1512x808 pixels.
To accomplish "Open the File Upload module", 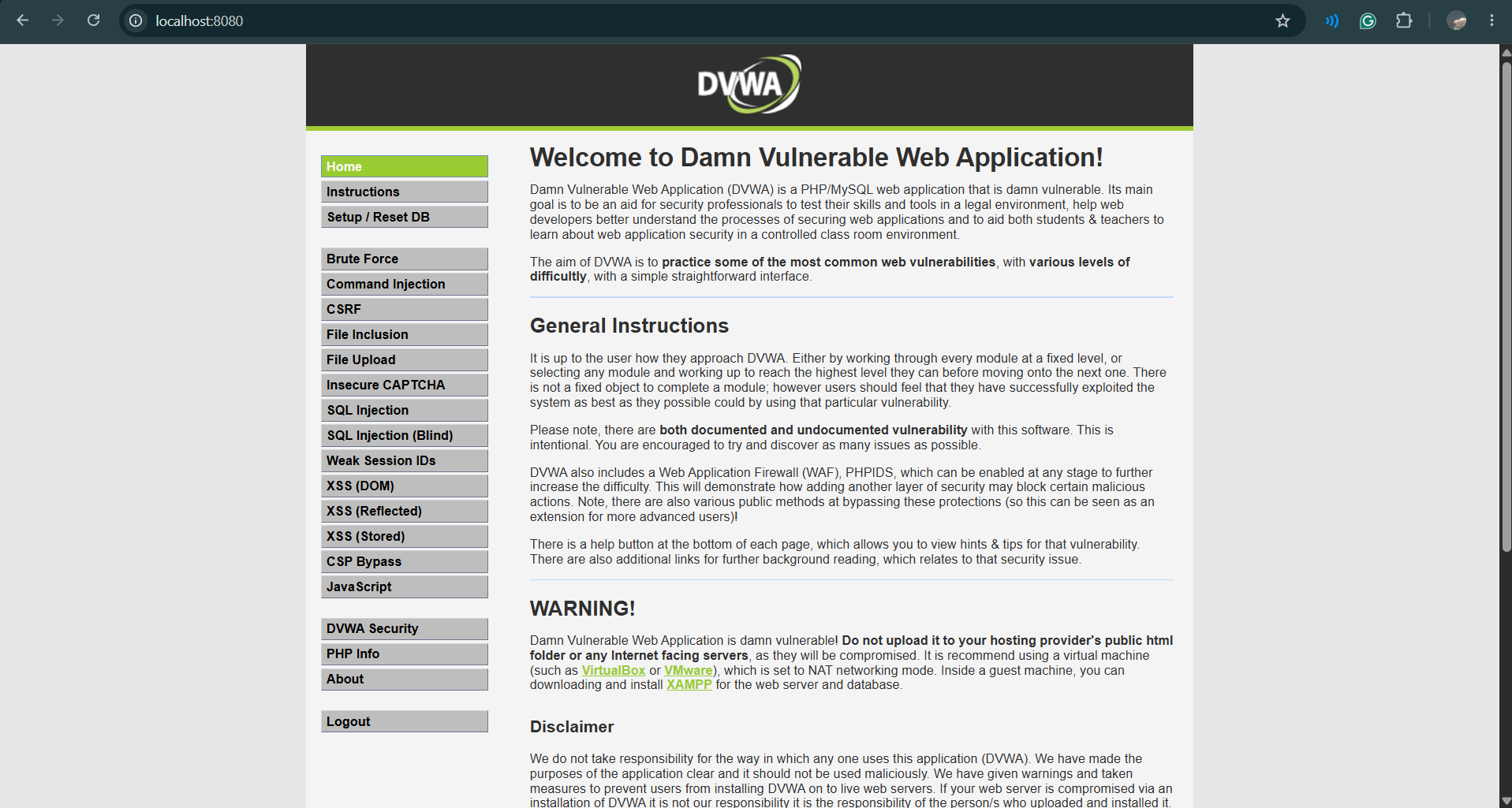I will coord(405,359).
